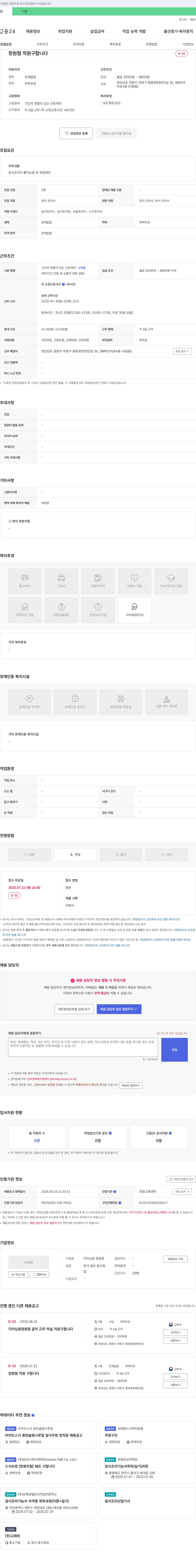Switch to the 근무조건 section tab
This screenshot has height=1568, width=196.
point(42,44)
